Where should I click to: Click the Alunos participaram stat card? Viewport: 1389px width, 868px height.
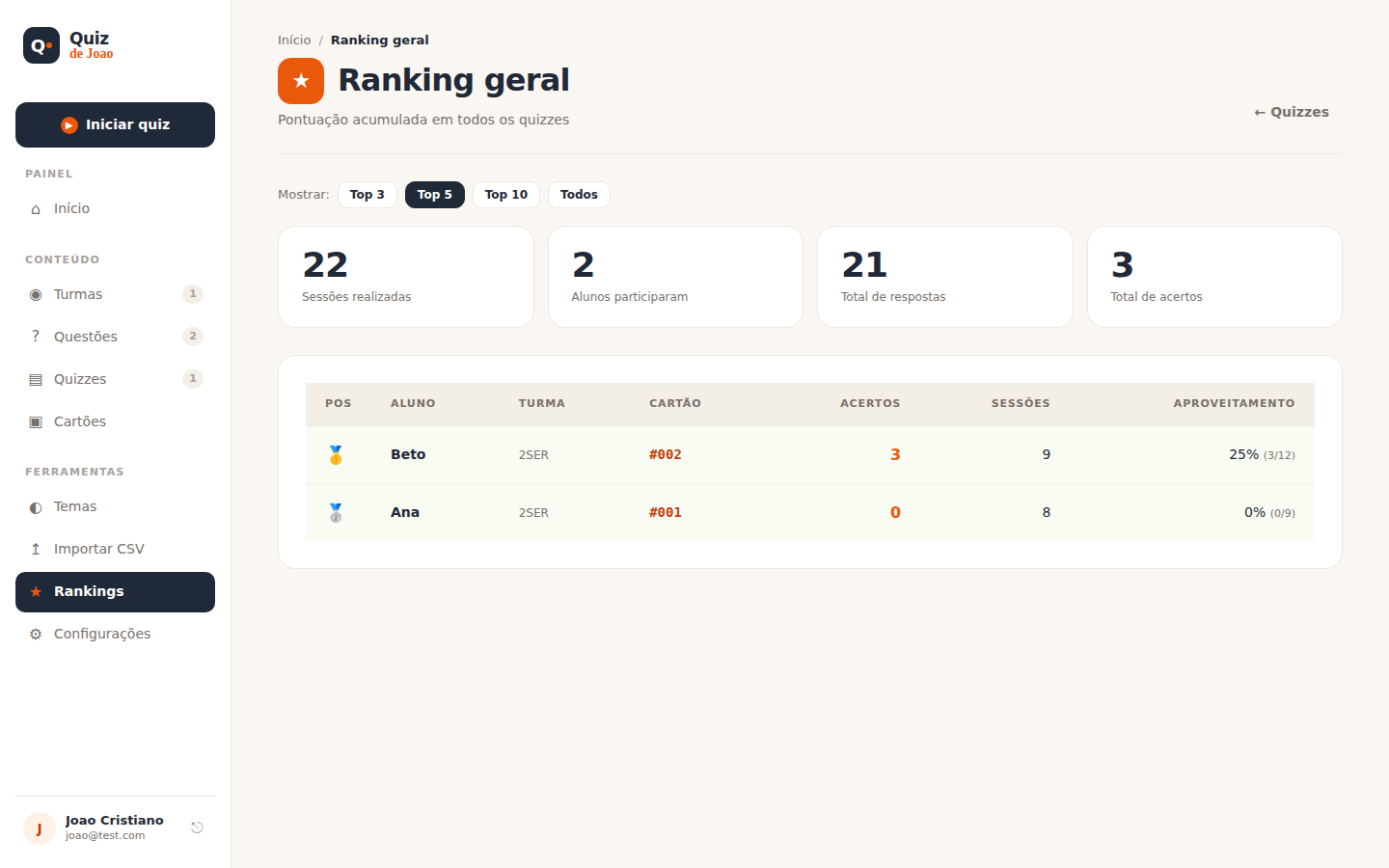coord(675,277)
